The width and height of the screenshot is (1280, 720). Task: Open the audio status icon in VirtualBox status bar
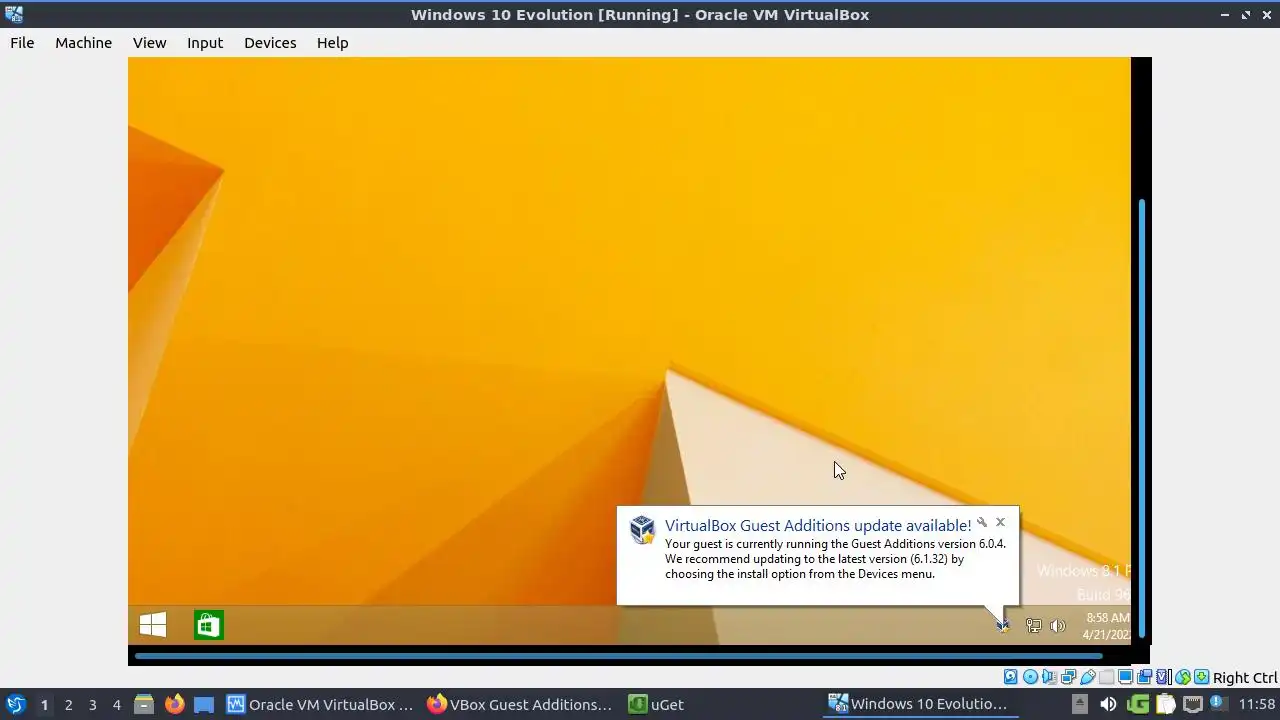[x=1049, y=677]
